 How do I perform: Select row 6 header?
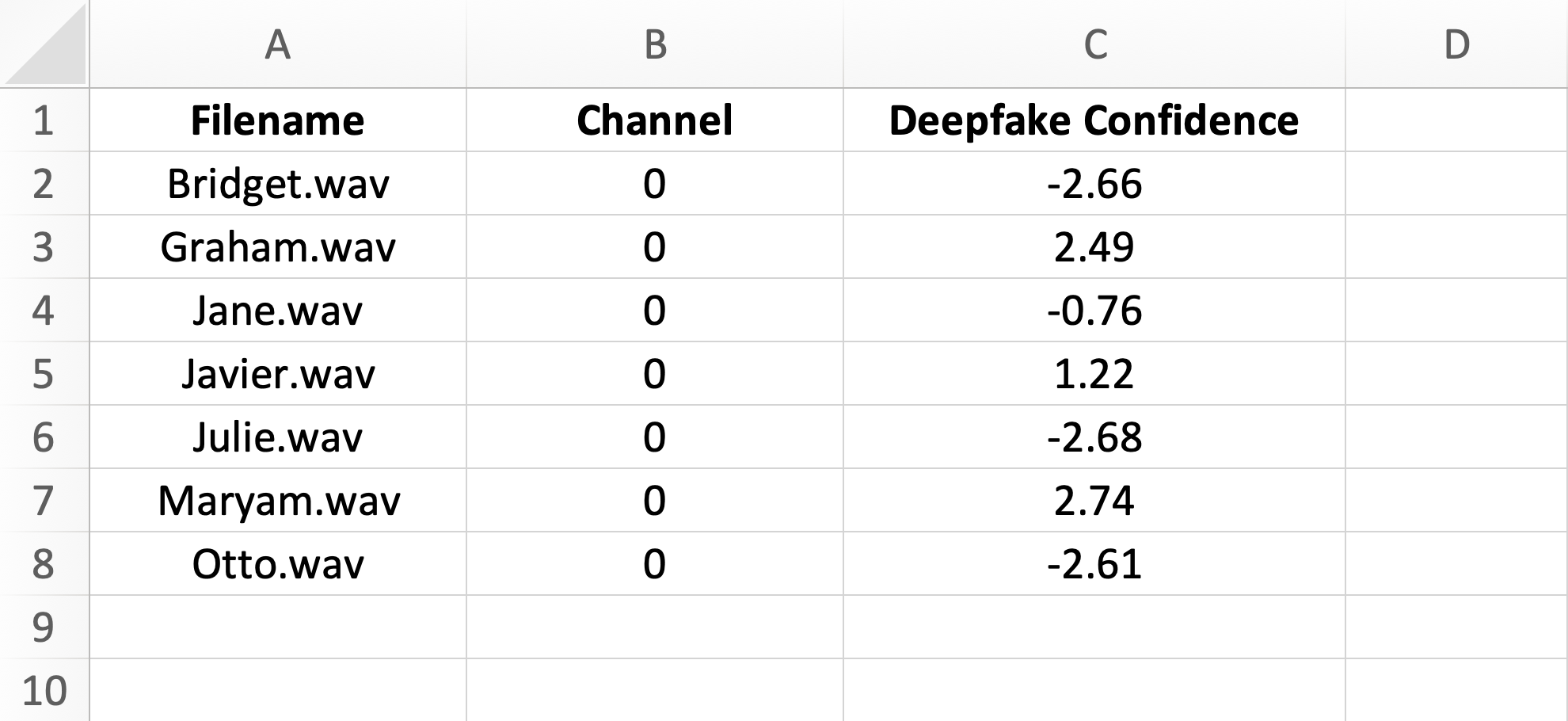point(44,437)
